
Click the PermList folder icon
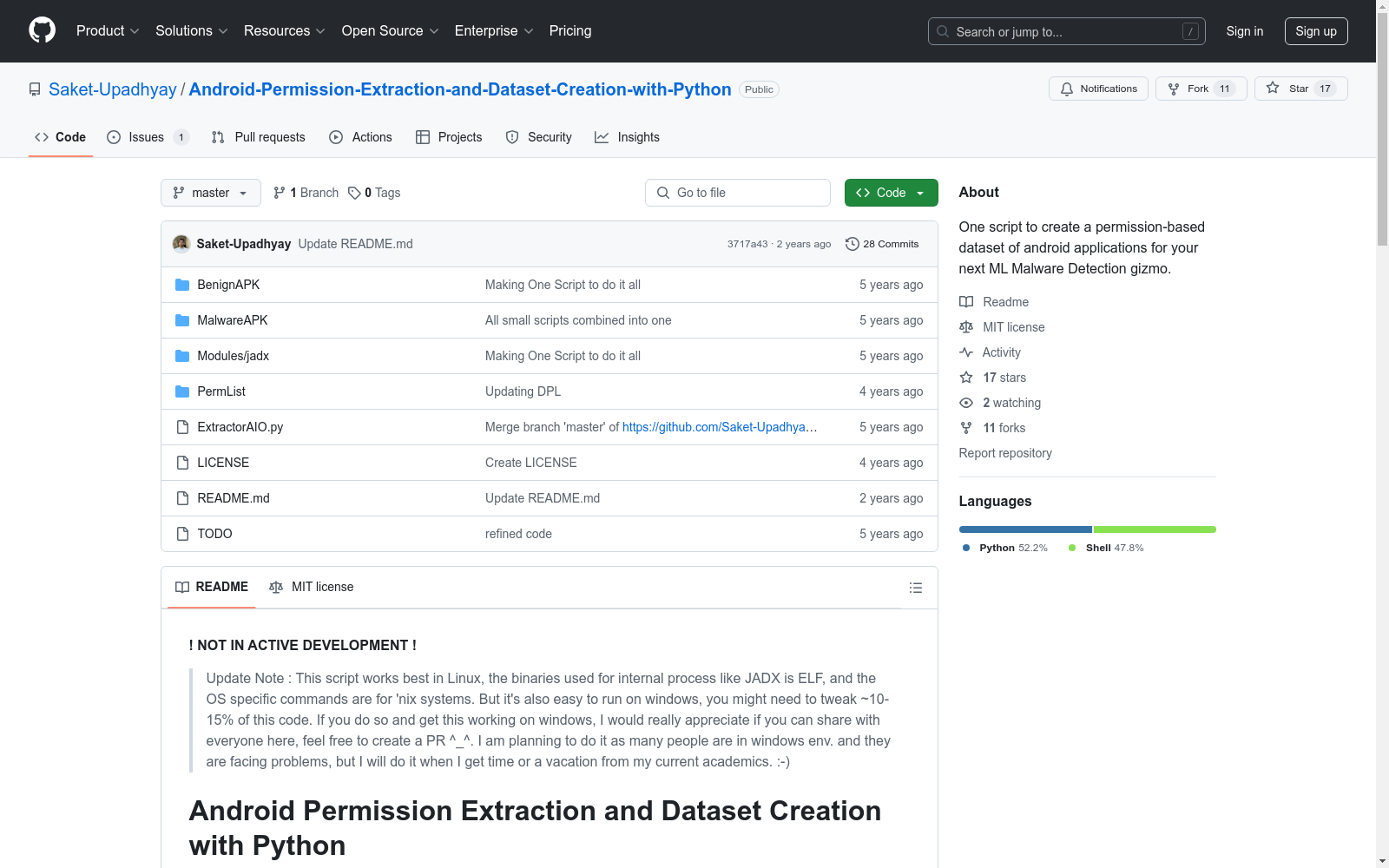[182, 391]
